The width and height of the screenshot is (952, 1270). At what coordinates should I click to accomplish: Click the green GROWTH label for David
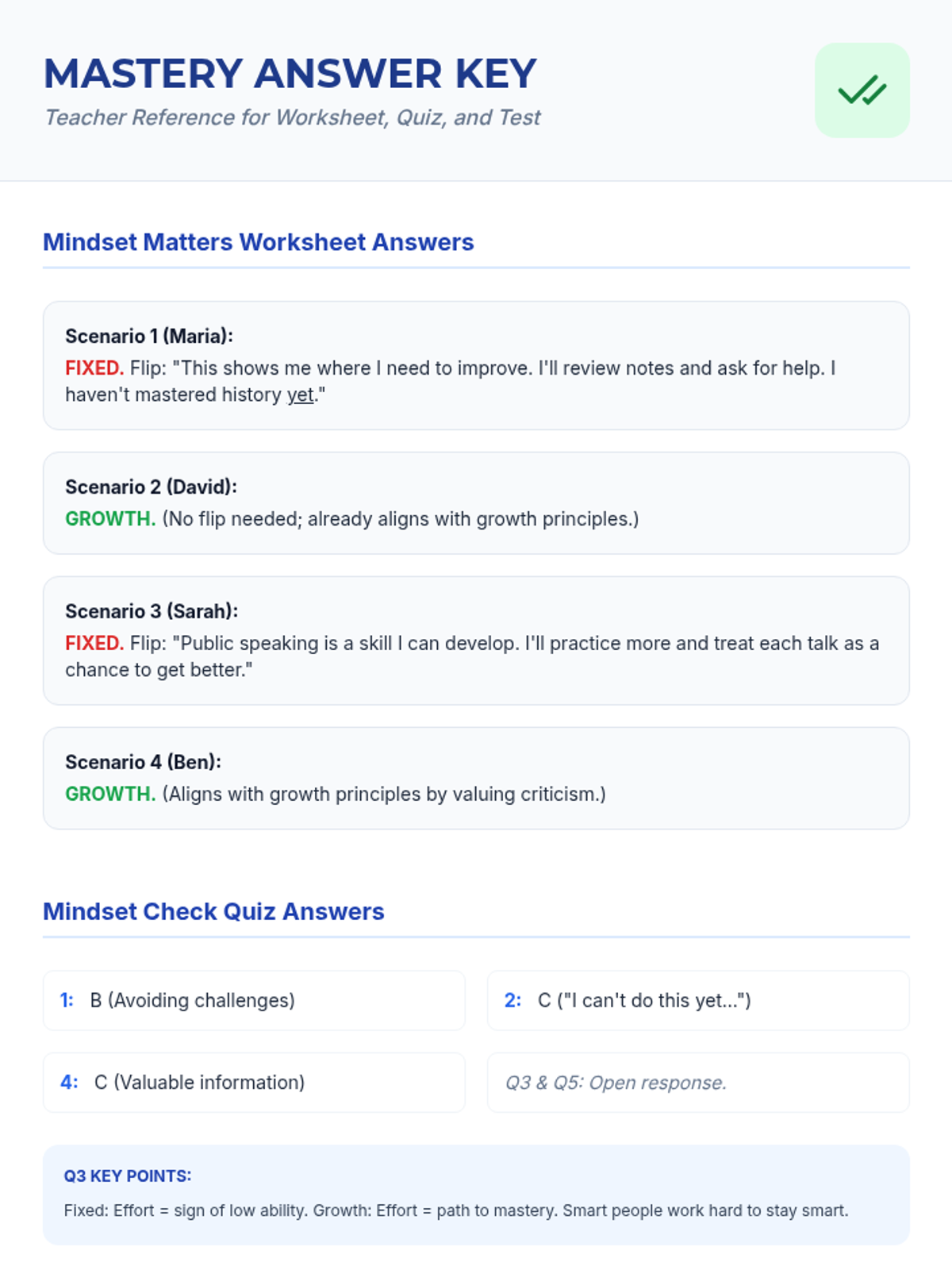click(x=109, y=519)
